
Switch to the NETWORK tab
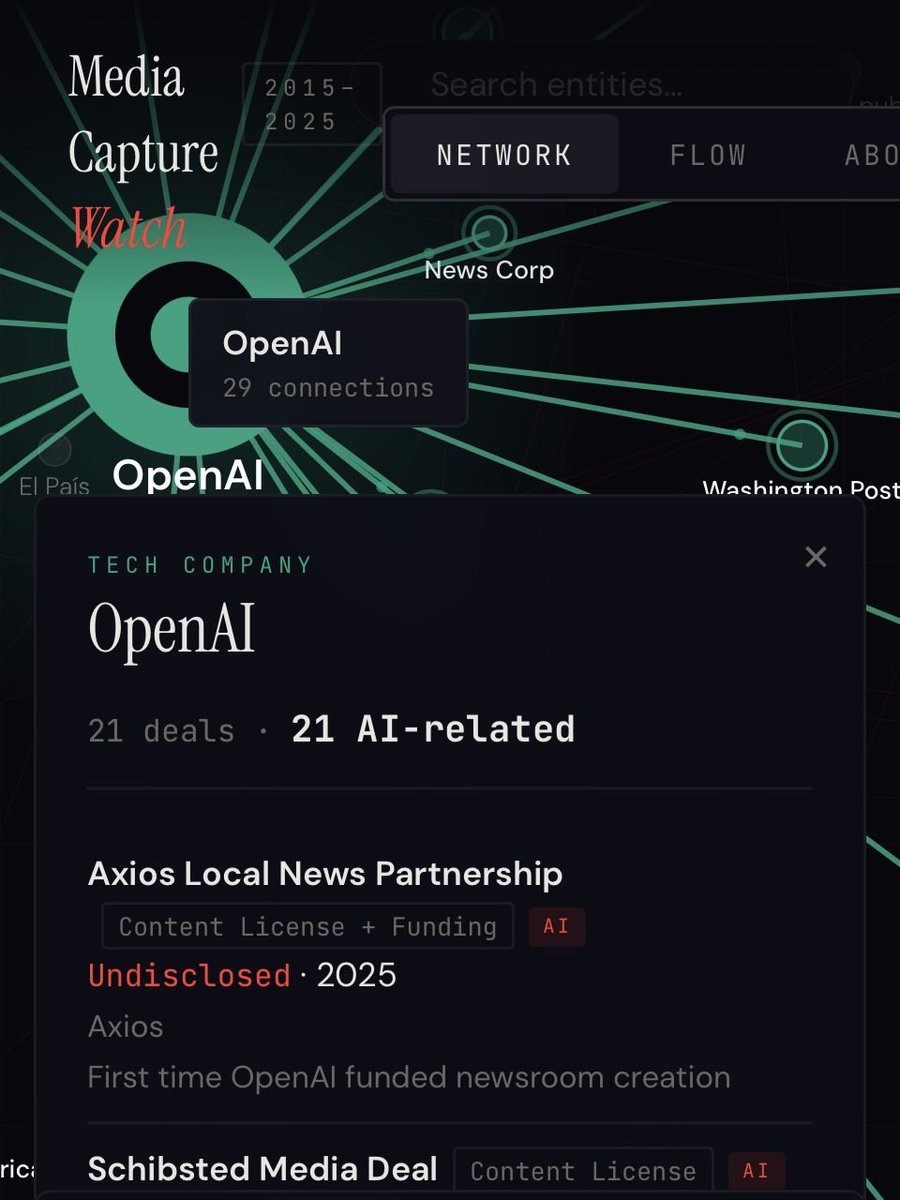[504, 155]
